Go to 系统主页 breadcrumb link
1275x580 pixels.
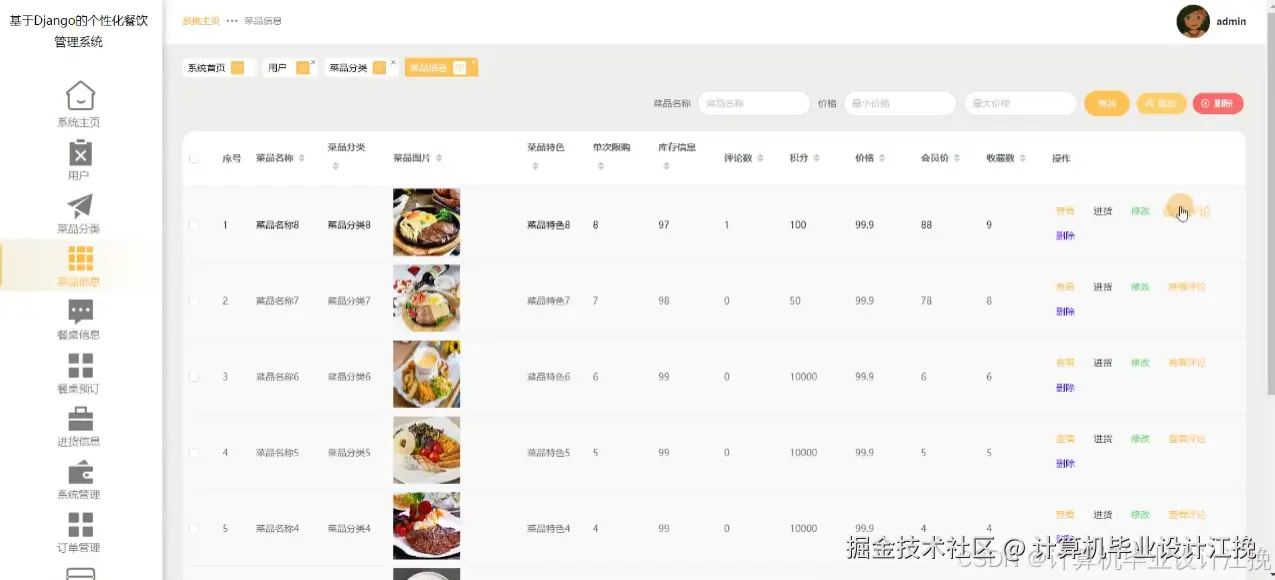201,21
